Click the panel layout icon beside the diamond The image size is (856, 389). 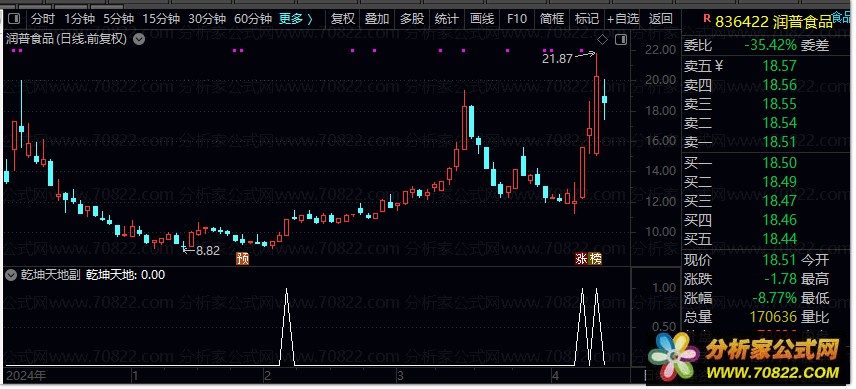[x=621, y=40]
